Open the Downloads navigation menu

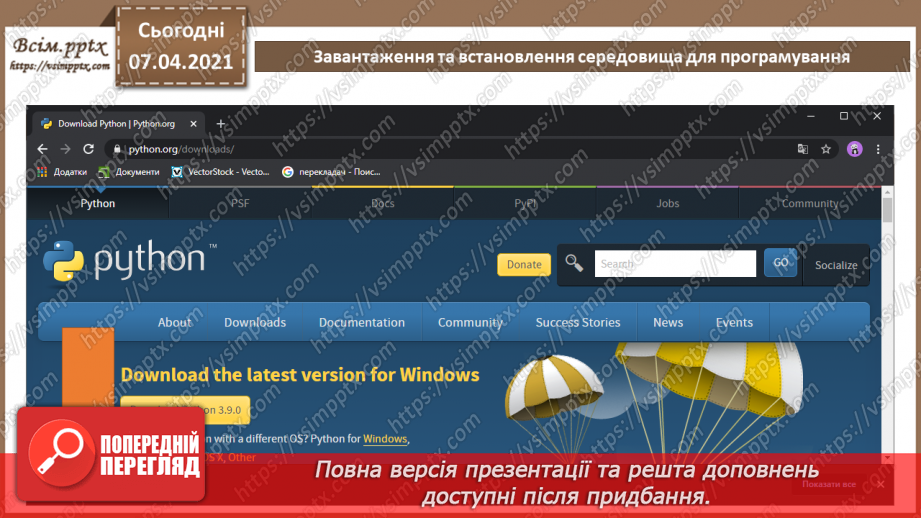(x=255, y=322)
